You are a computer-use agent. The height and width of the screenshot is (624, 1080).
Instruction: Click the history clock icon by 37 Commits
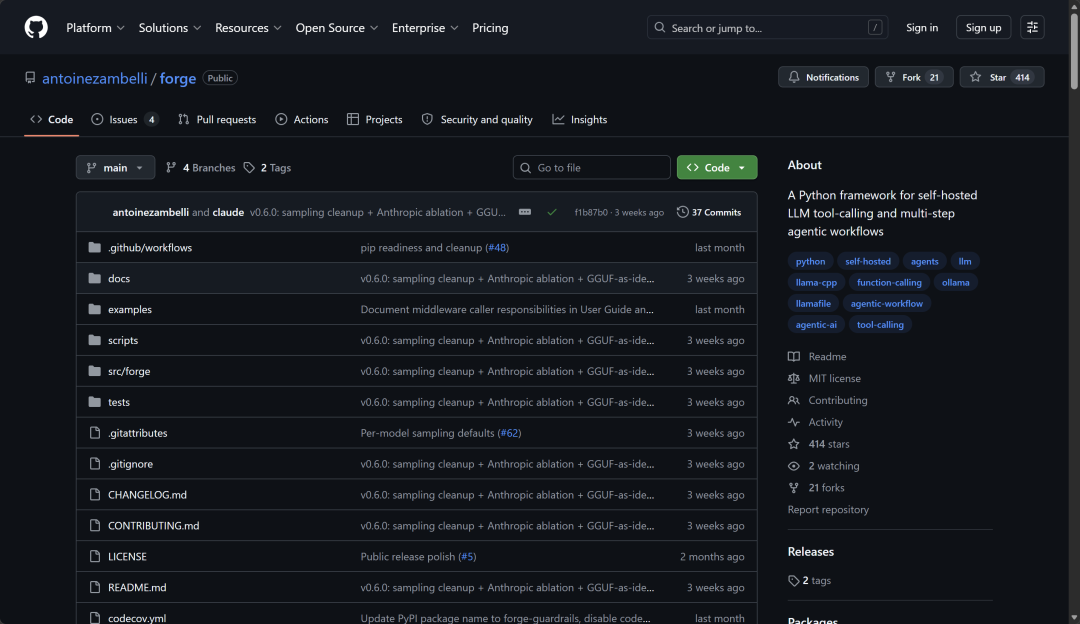pos(683,212)
